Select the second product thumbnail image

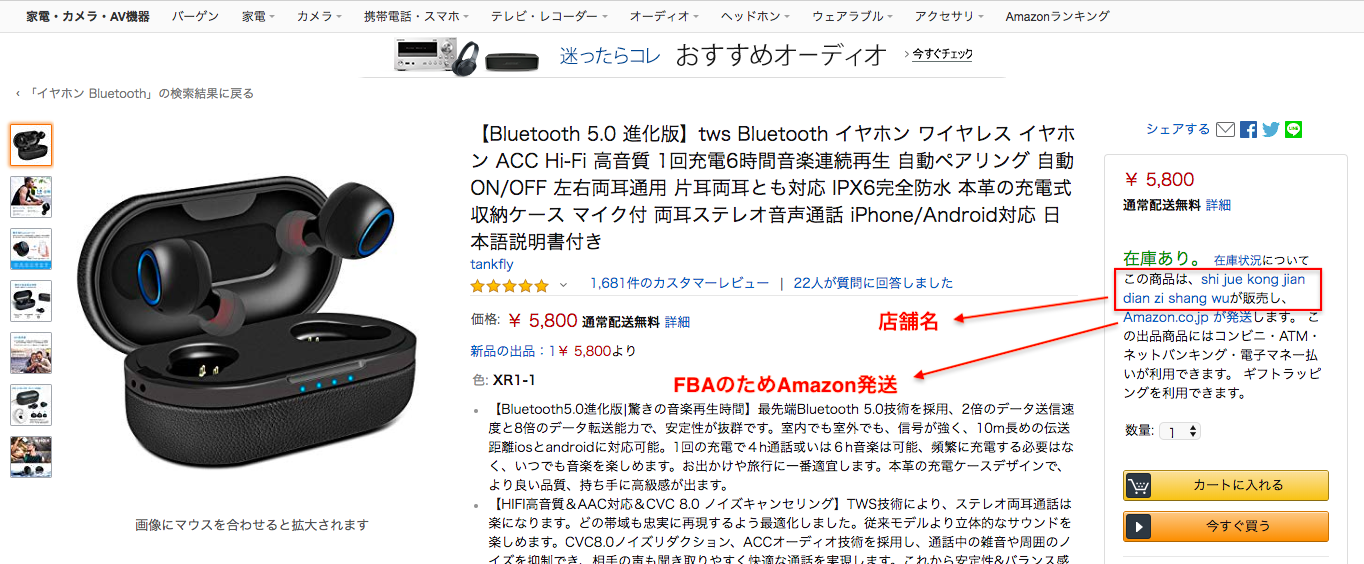[x=31, y=197]
